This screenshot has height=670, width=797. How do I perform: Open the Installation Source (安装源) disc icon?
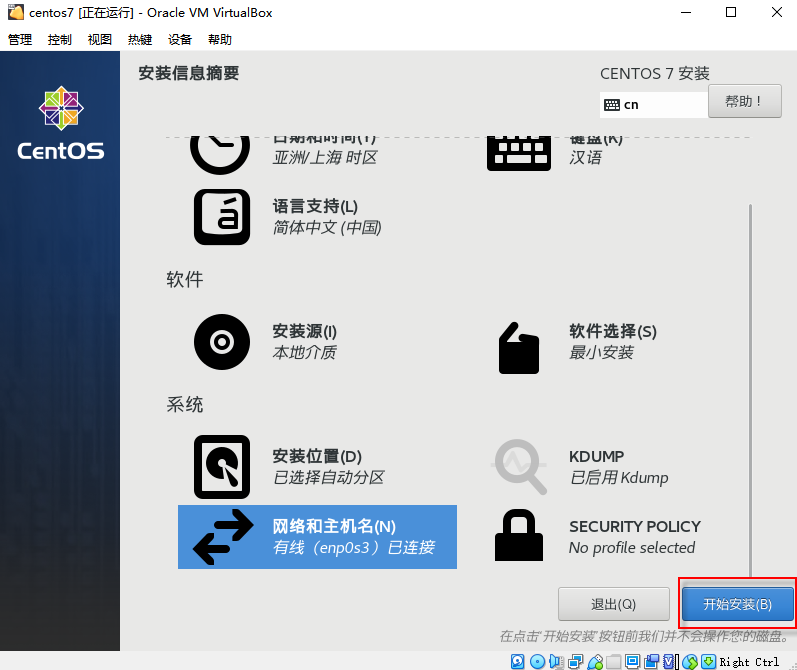pyautogui.click(x=222, y=342)
